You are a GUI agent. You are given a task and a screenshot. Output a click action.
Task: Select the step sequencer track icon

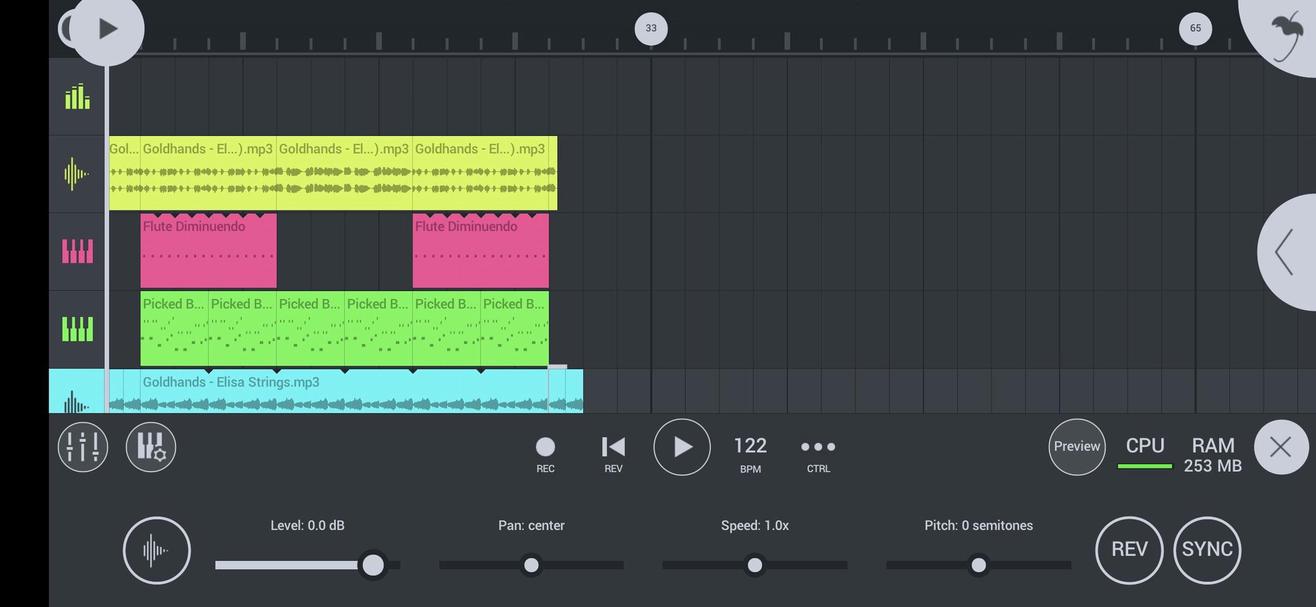[76, 96]
